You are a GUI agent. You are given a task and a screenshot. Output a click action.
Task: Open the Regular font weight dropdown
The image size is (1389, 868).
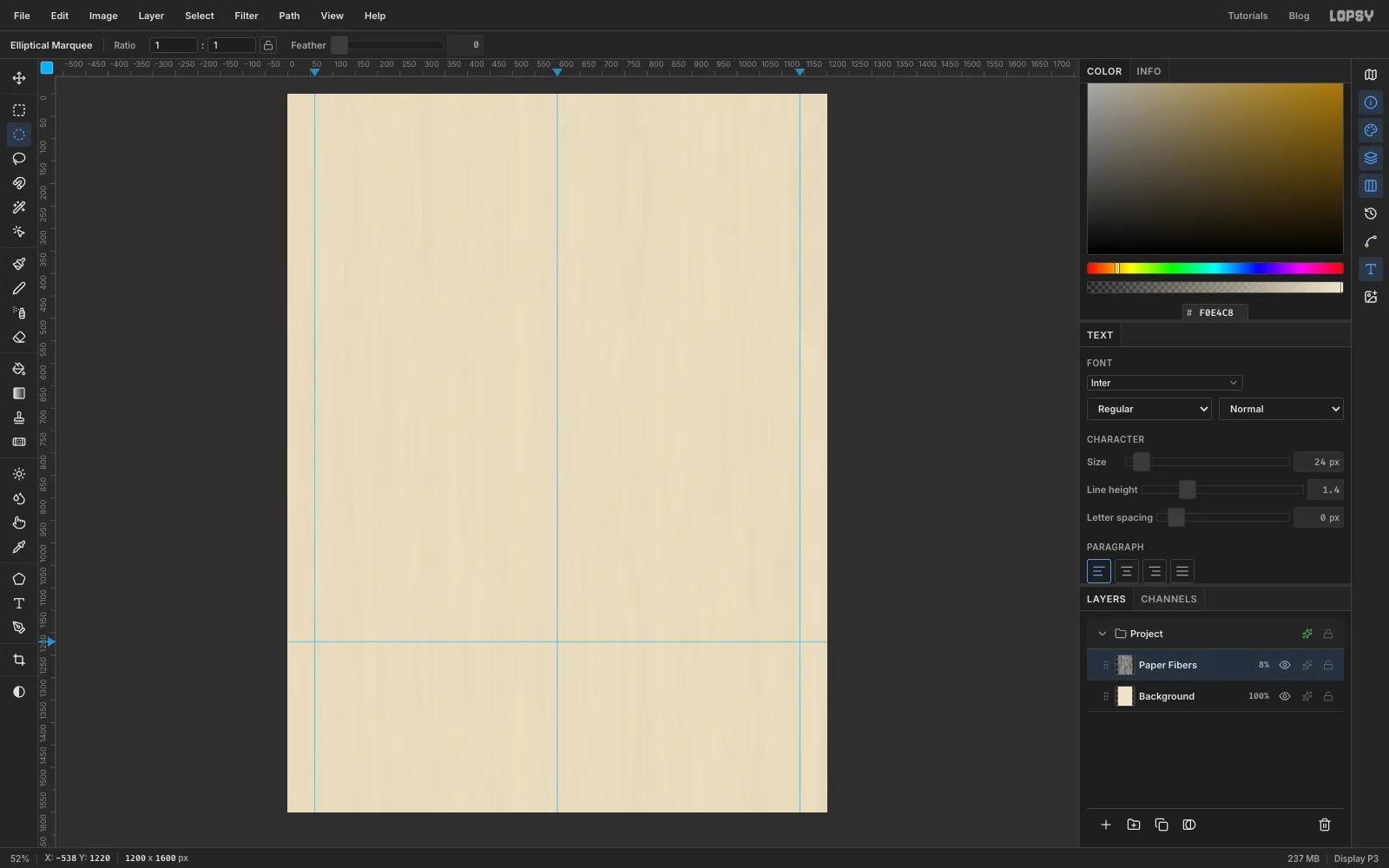[1149, 409]
